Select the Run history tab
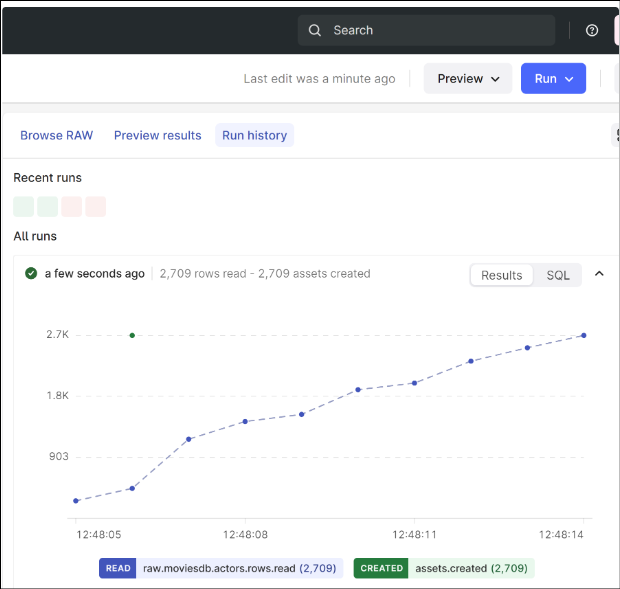Image resolution: width=620 pixels, height=589 pixels. point(254,135)
